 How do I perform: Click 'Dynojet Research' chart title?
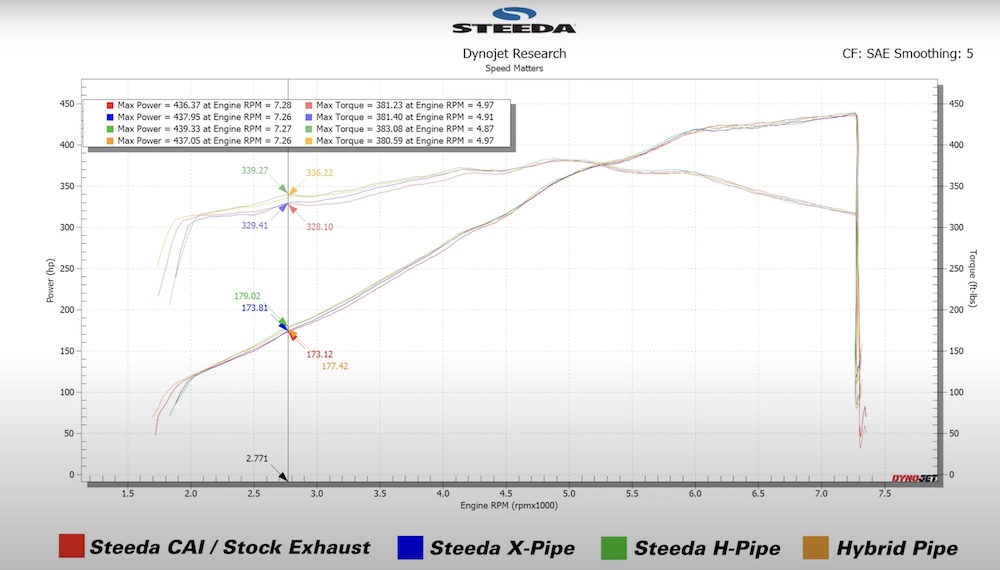[514, 54]
